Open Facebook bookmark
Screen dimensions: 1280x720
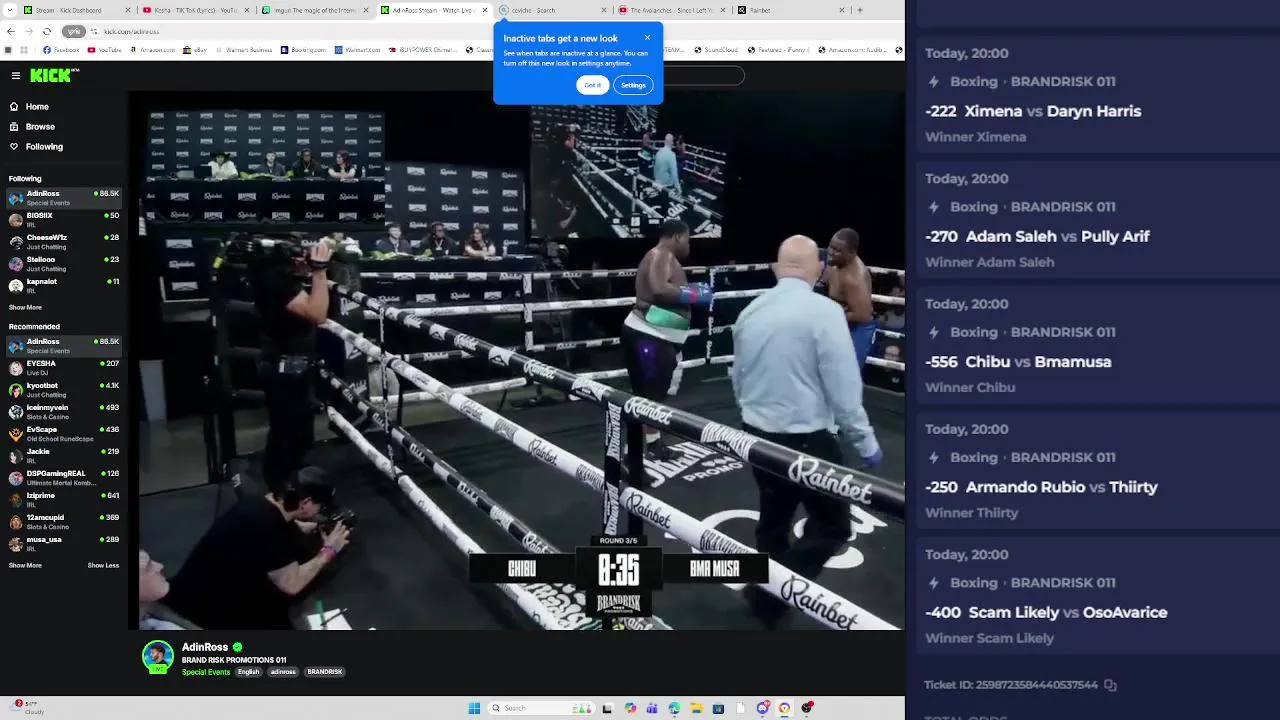coord(61,49)
